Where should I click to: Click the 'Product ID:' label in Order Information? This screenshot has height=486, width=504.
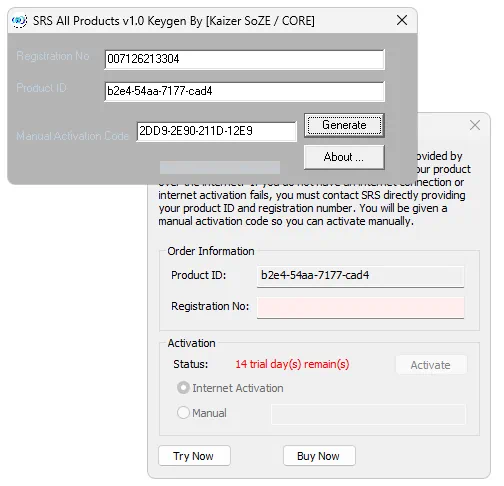[x=198, y=275]
